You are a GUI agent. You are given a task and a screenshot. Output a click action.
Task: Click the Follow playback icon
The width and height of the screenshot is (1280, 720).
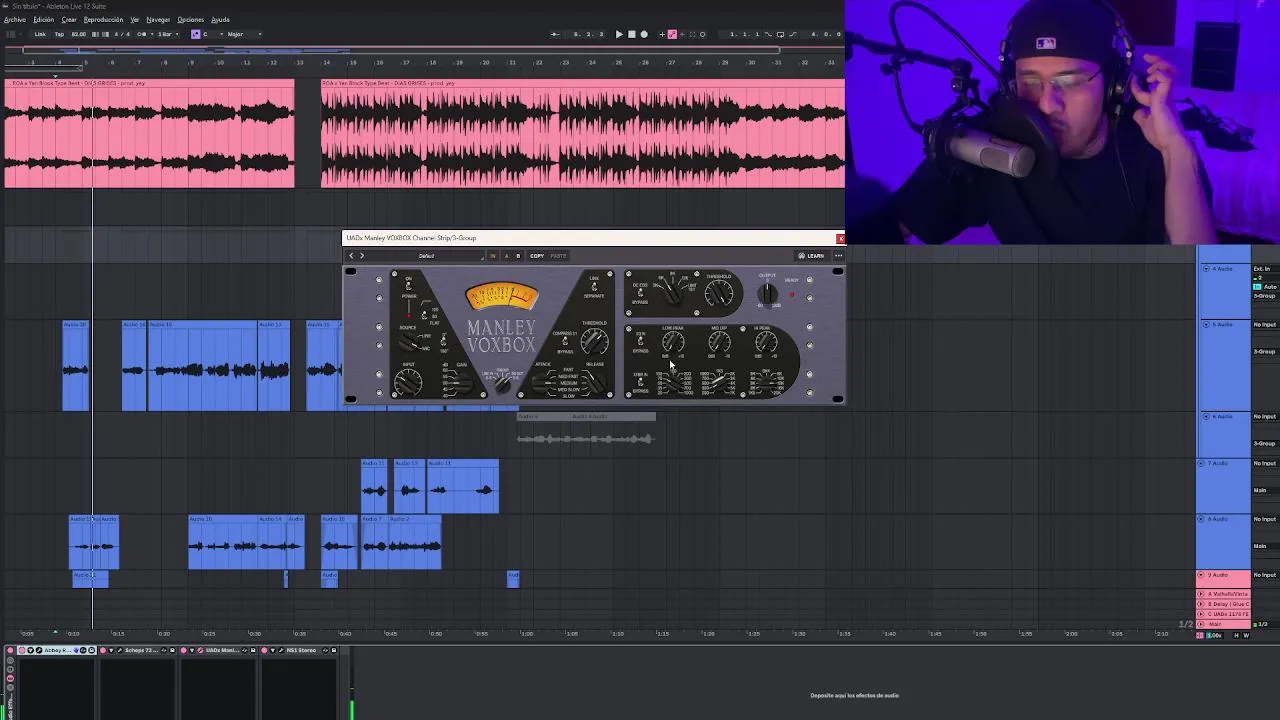(x=555, y=34)
